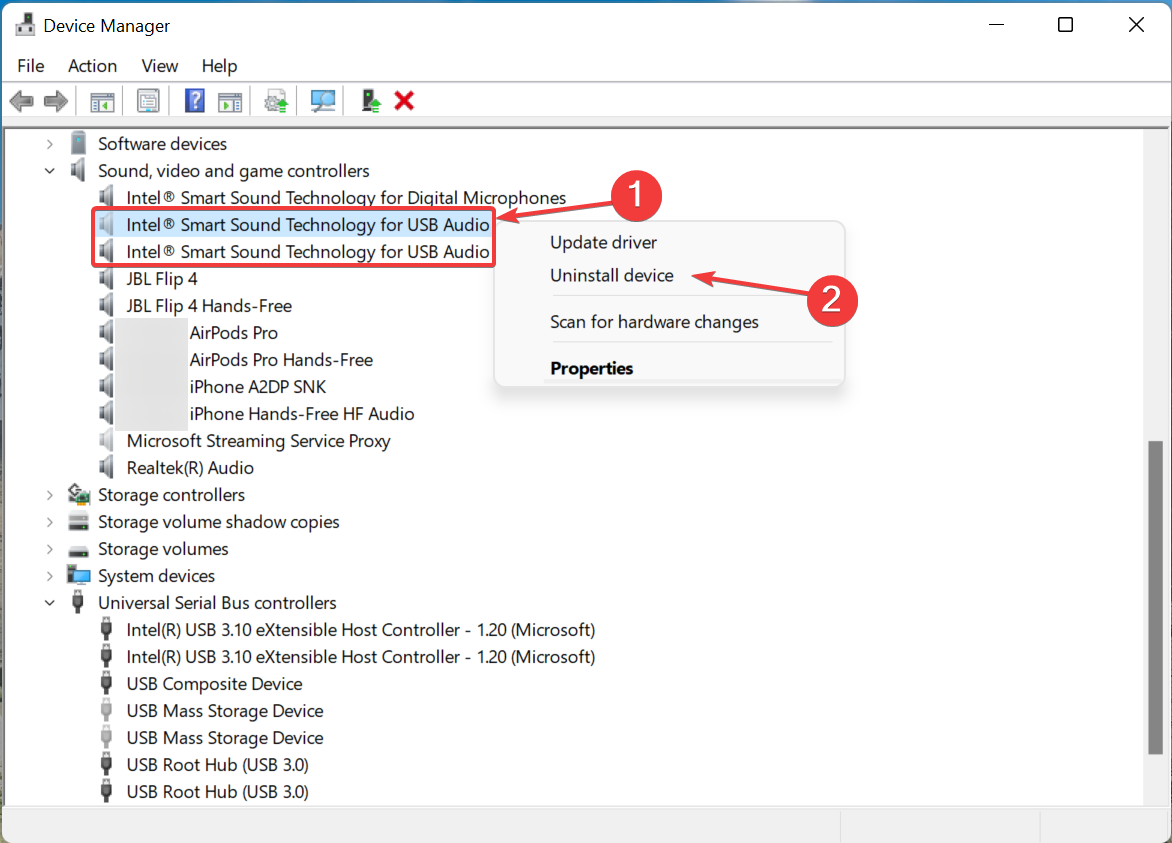Image resolution: width=1172 pixels, height=843 pixels.
Task: Click the System devices monitor icon
Action: click(78, 575)
